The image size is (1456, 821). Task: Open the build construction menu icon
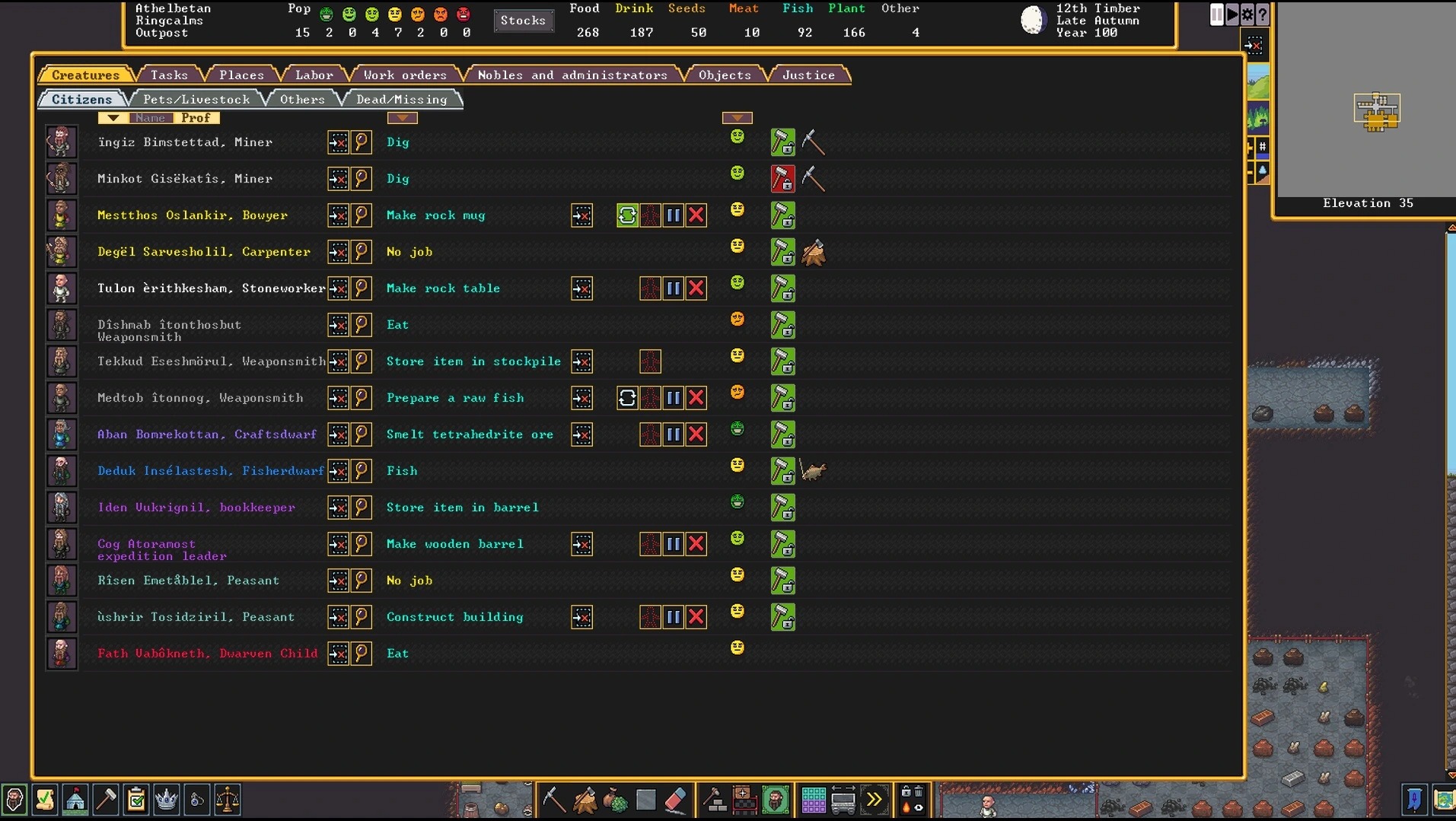coord(714,800)
